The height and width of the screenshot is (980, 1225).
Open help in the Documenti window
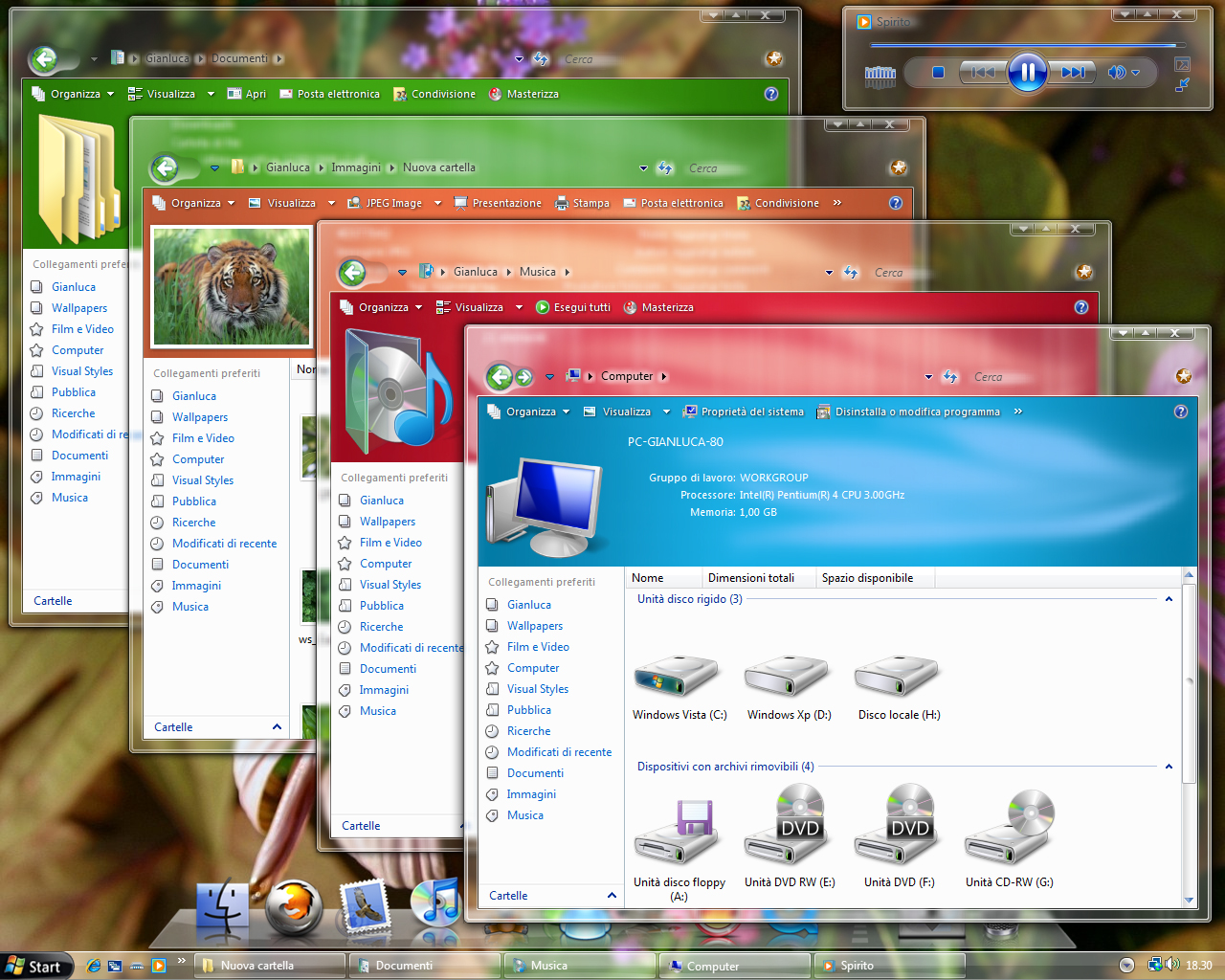[771, 94]
